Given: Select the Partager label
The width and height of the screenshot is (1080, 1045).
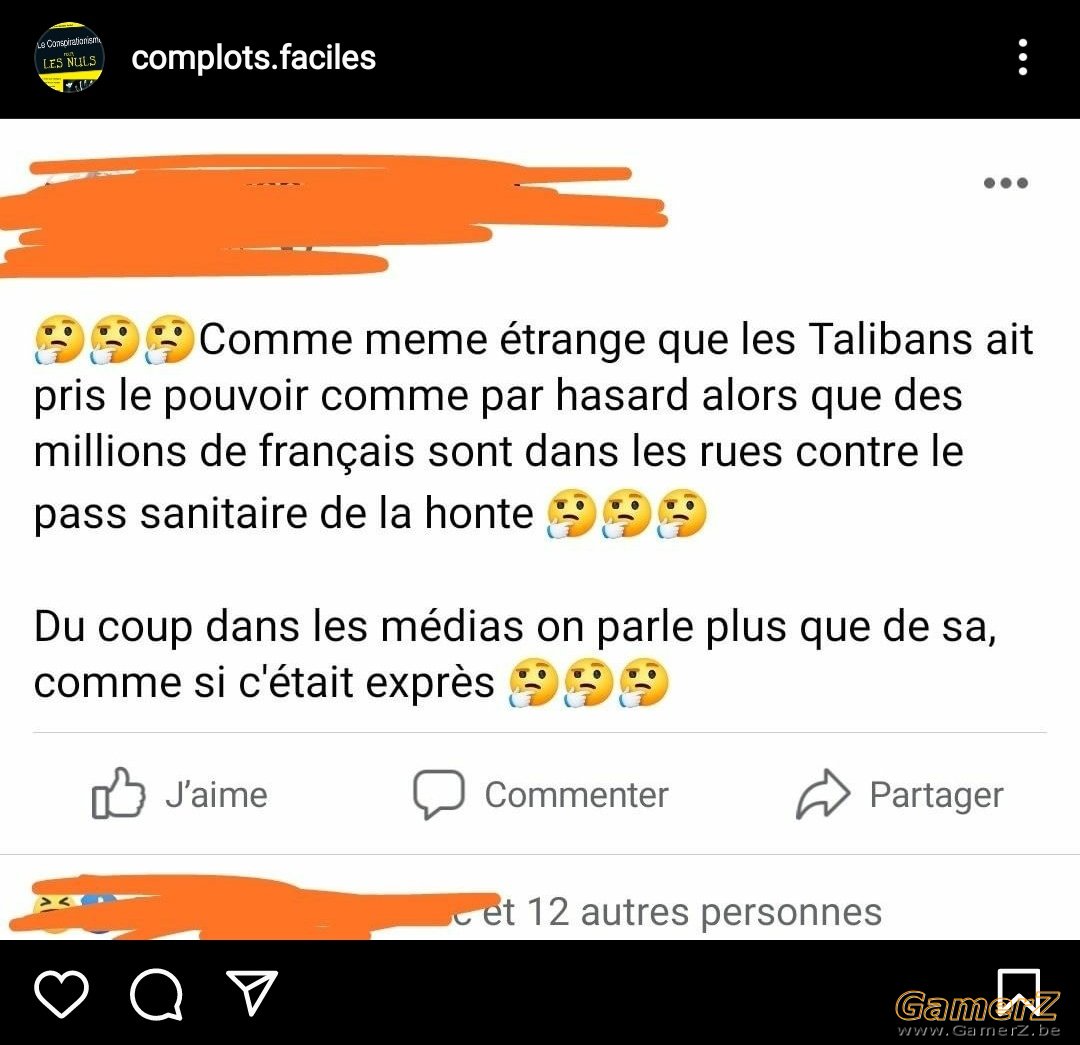Looking at the screenshot, I should pyautogui.click(x=936, y=796).
